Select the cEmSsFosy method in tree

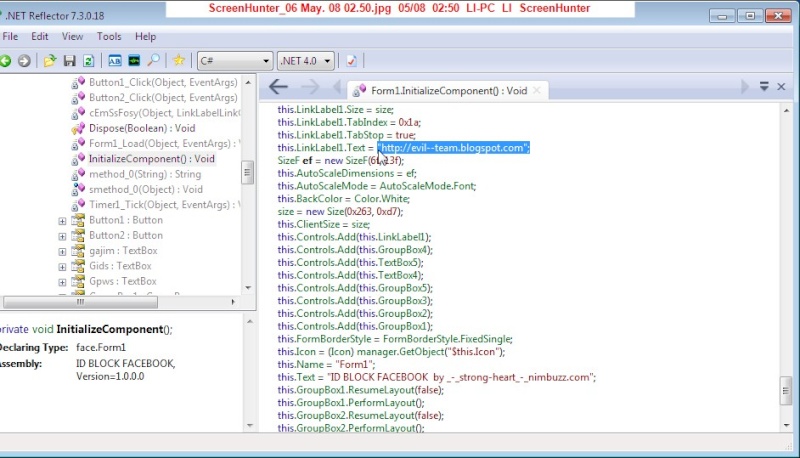pos(164,113)
